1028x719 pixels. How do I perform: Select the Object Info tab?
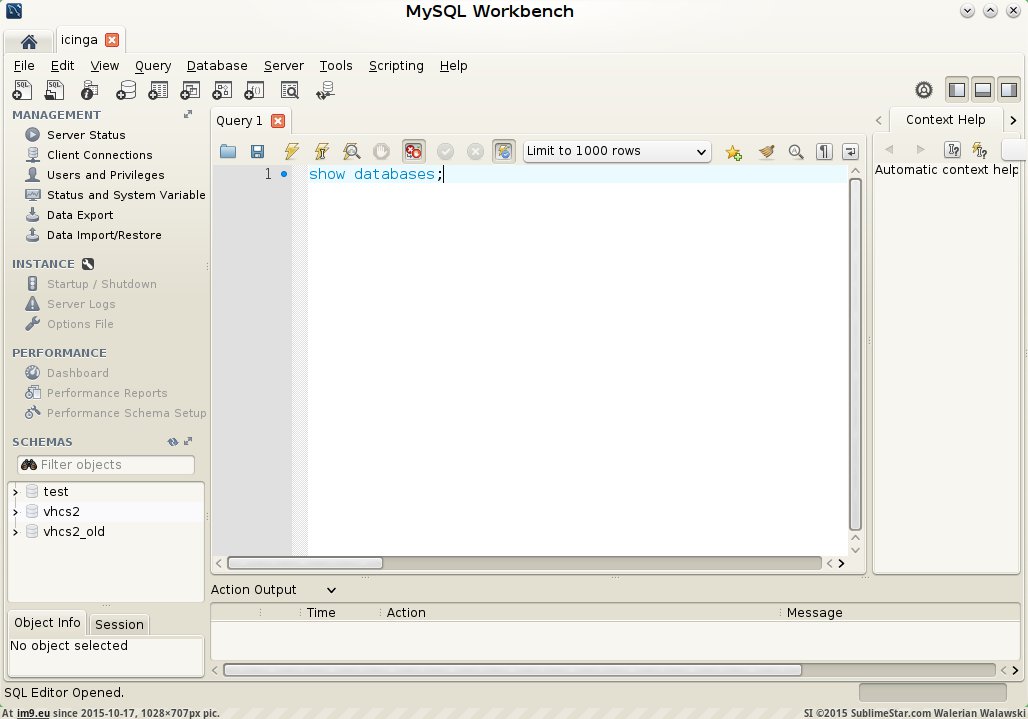click(47, 623)
